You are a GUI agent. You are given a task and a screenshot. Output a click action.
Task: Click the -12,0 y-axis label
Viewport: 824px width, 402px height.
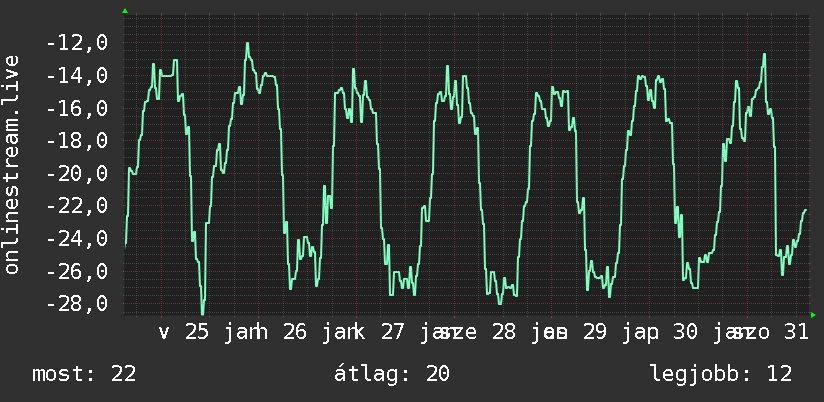pyautogui.click(x=77, y=43)
